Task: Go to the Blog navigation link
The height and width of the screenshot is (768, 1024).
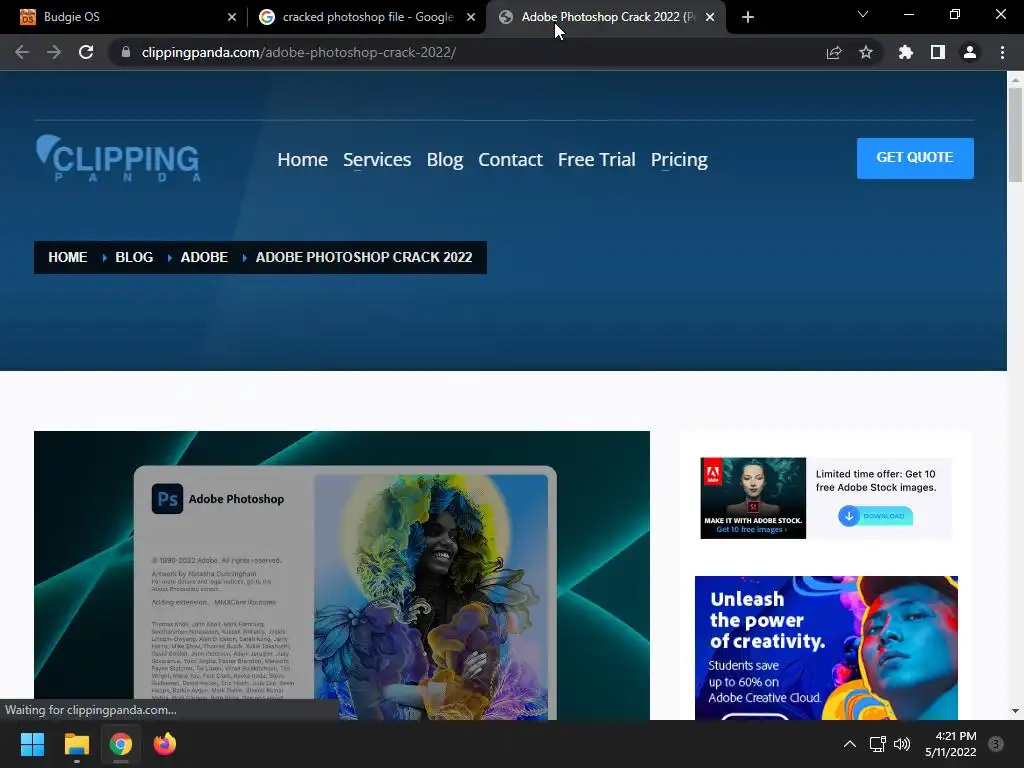Action: tap(445, 159)
